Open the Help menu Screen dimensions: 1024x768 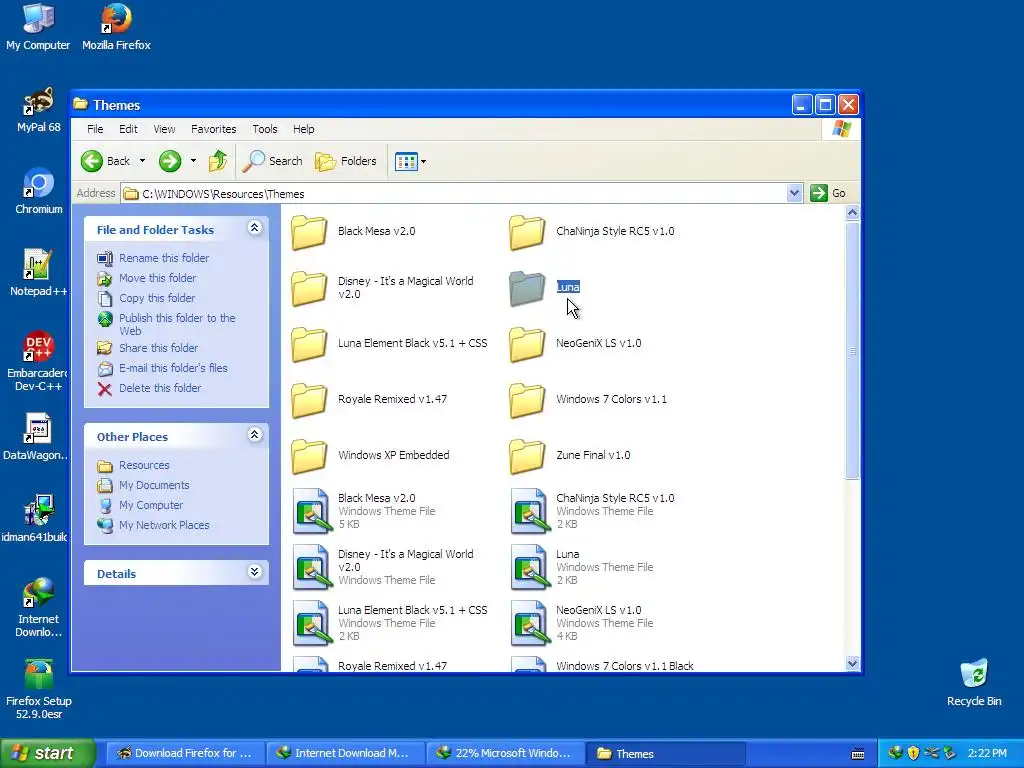[x=304, y=129]
